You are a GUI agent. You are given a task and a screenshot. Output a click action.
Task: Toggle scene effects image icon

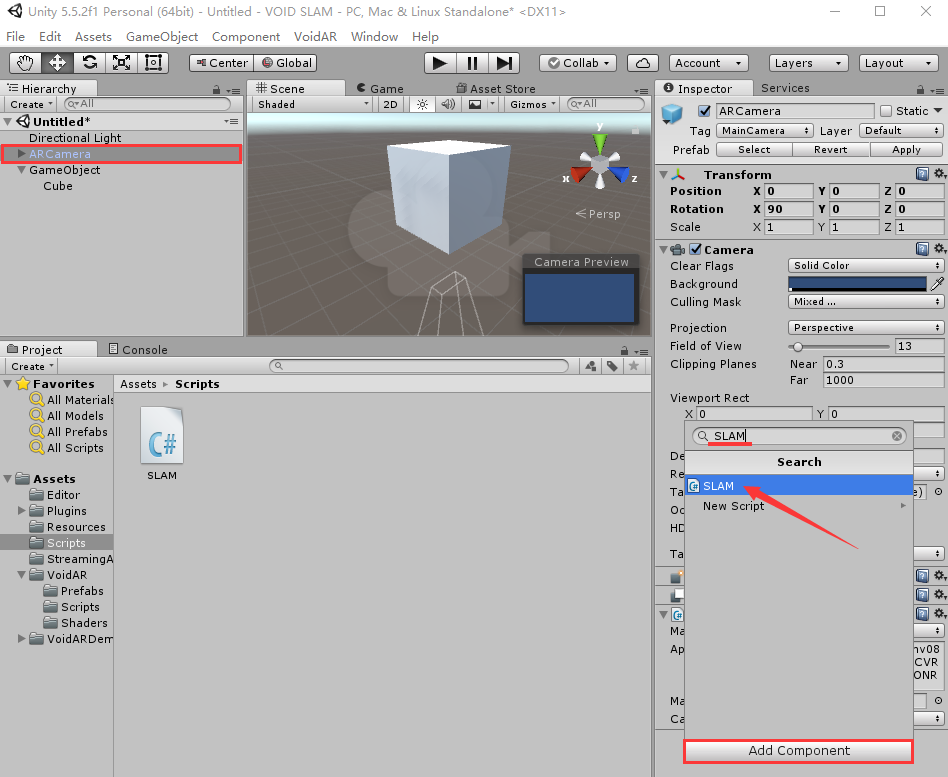(x=475, y=105)
